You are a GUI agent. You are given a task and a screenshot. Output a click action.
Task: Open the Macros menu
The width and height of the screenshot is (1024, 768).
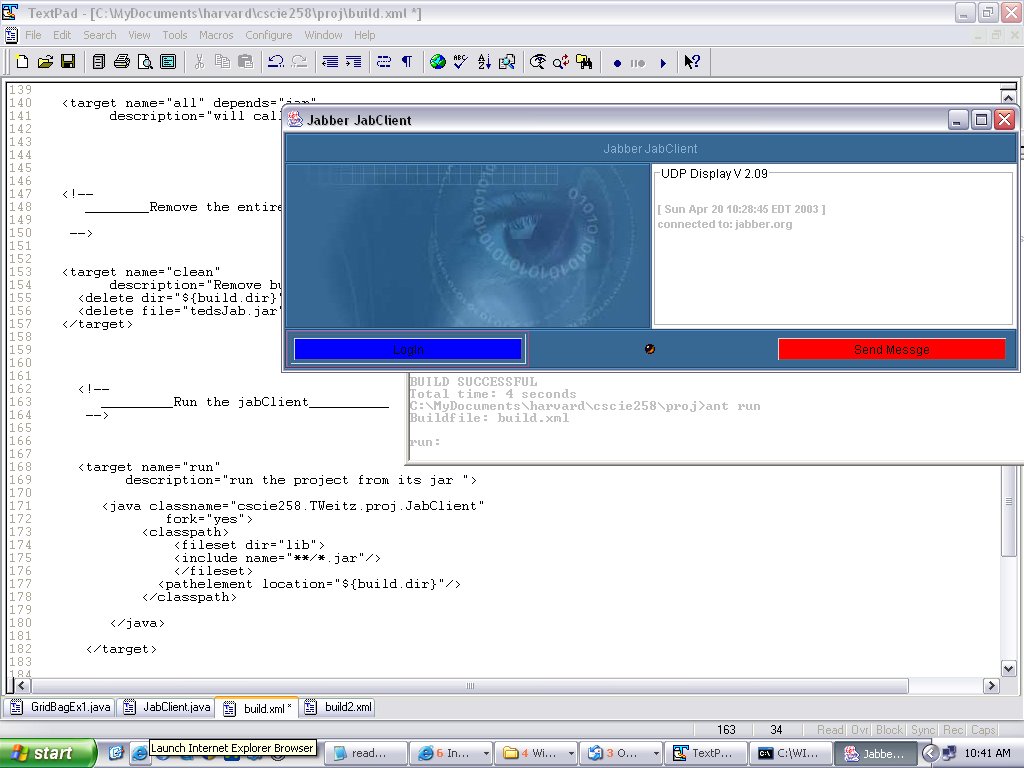point(216,35)
